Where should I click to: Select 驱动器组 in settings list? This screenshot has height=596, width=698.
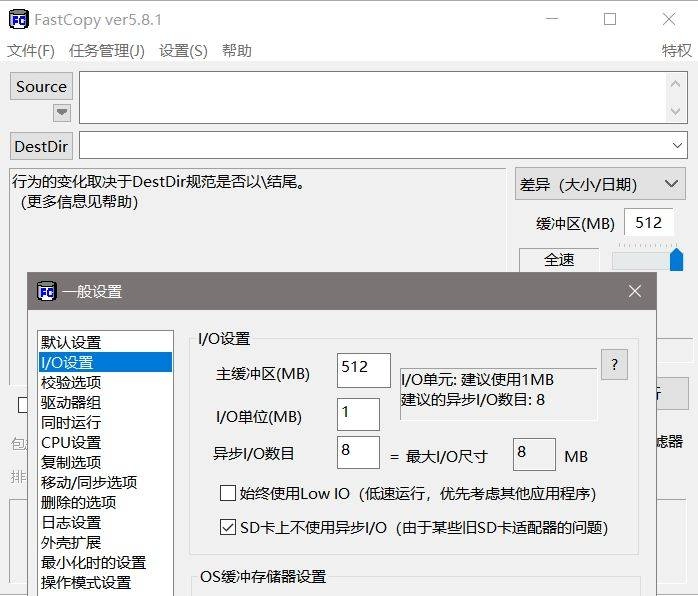point(106,402)
